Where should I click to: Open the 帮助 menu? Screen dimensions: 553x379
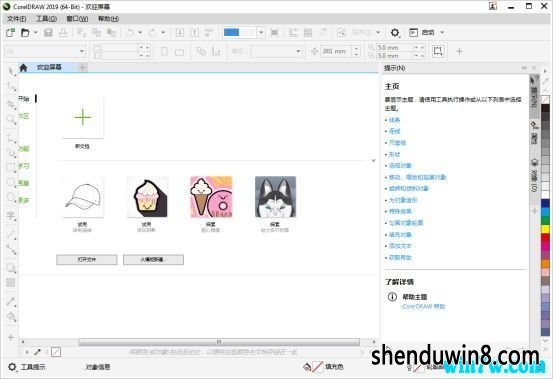point(108,19)
